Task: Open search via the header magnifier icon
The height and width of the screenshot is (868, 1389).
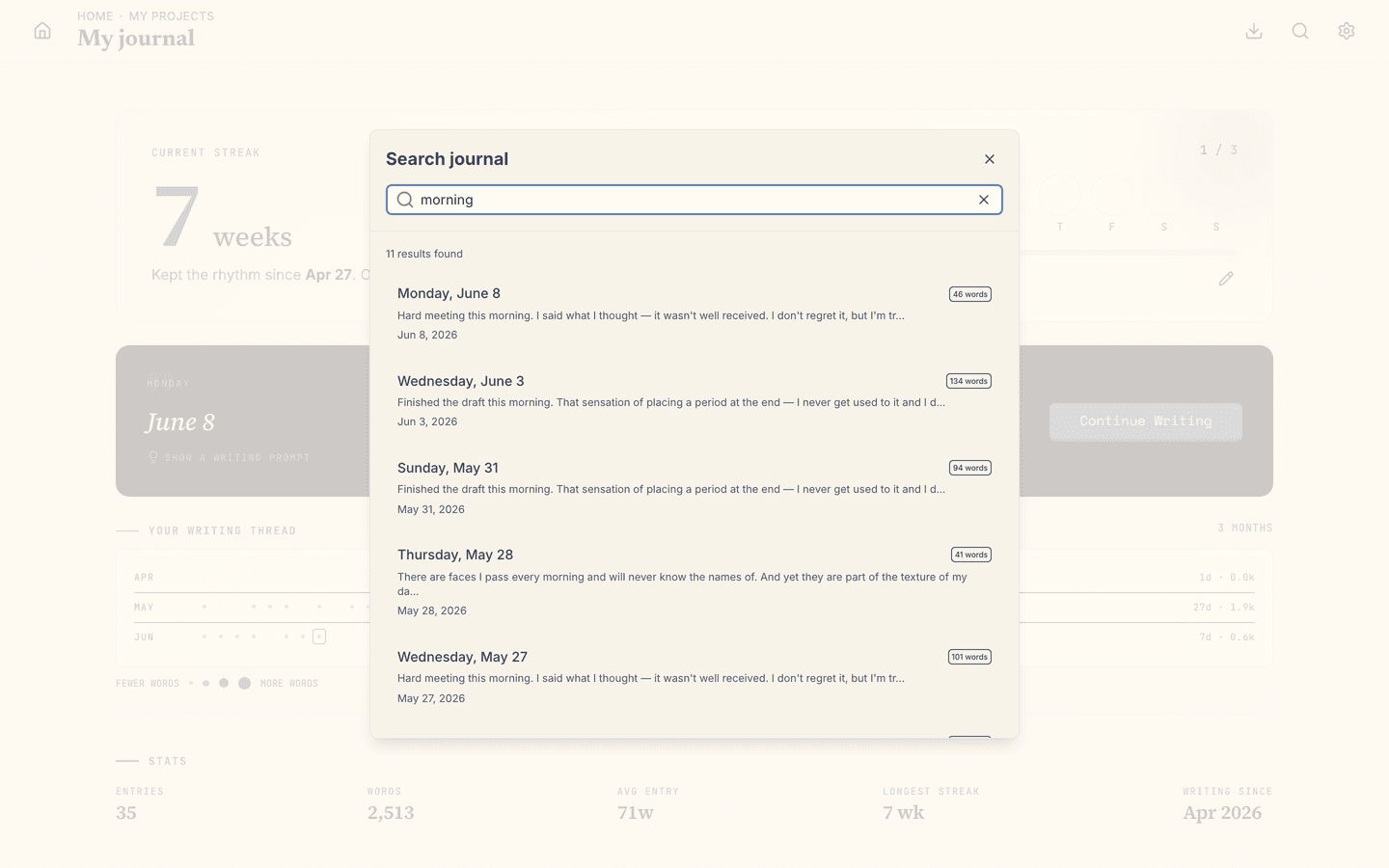Action: tap(1300, 31)
